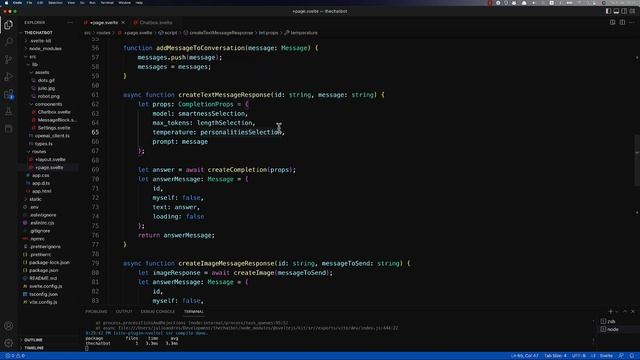The image size is (640, 360).
Task: Open the customize layout icon
Action: (x=632, y=11)
